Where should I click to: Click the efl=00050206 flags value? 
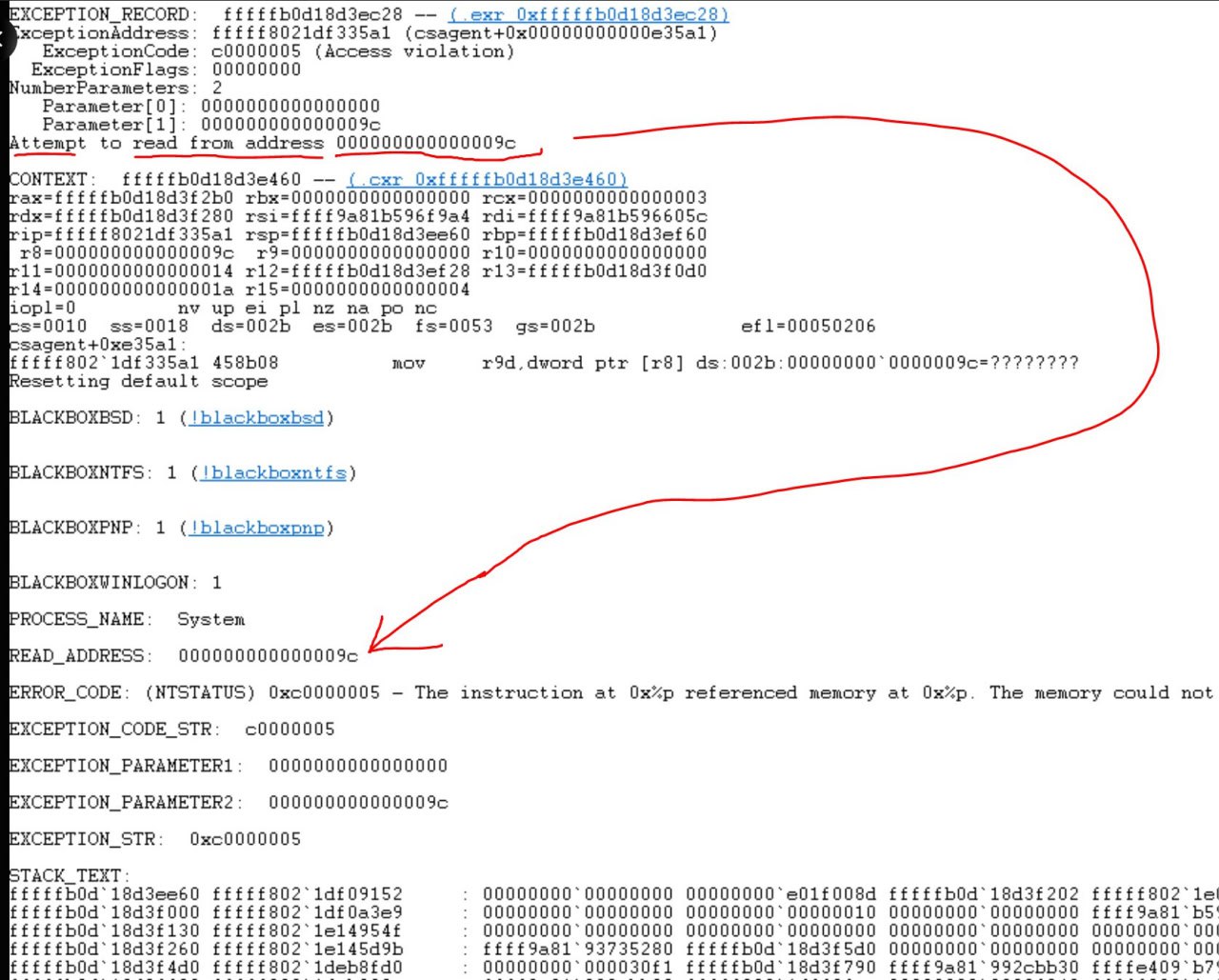pos(808,326)
